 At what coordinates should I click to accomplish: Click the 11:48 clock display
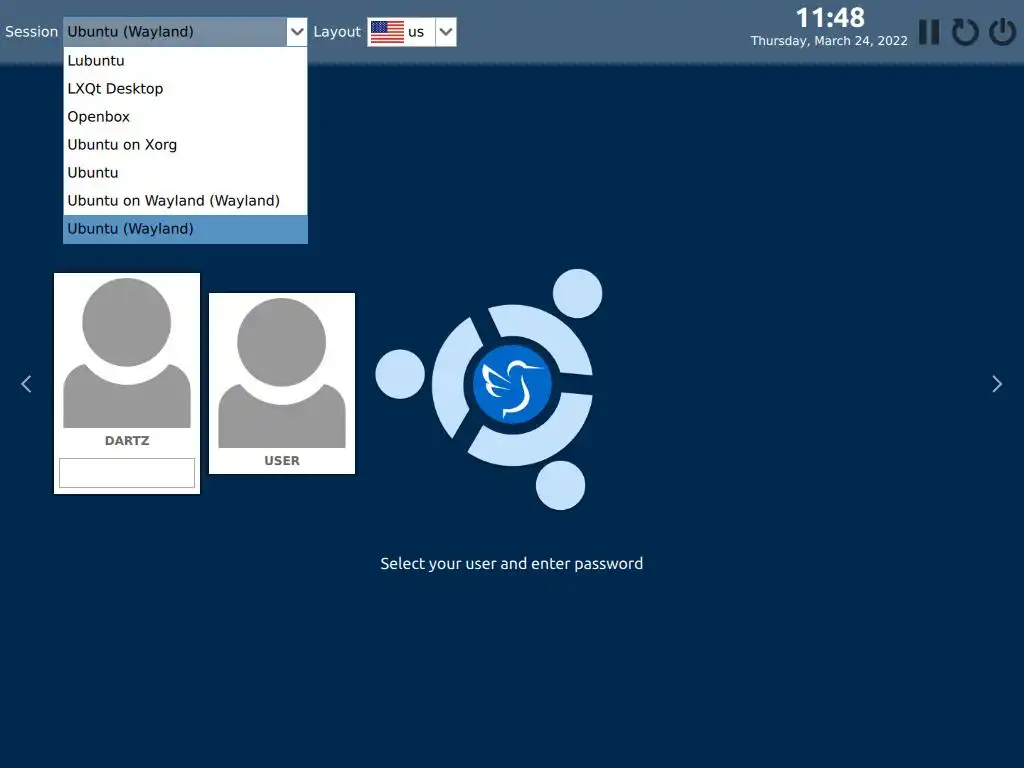829,18
